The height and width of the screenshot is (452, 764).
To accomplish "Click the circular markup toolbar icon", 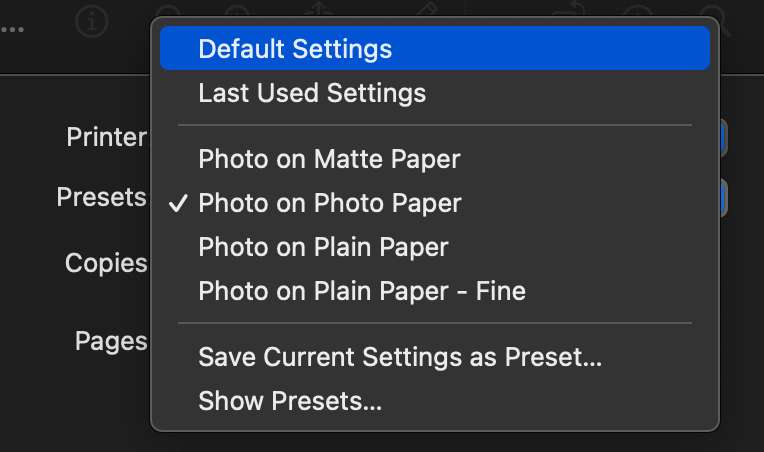I will (x=637, y=10).
